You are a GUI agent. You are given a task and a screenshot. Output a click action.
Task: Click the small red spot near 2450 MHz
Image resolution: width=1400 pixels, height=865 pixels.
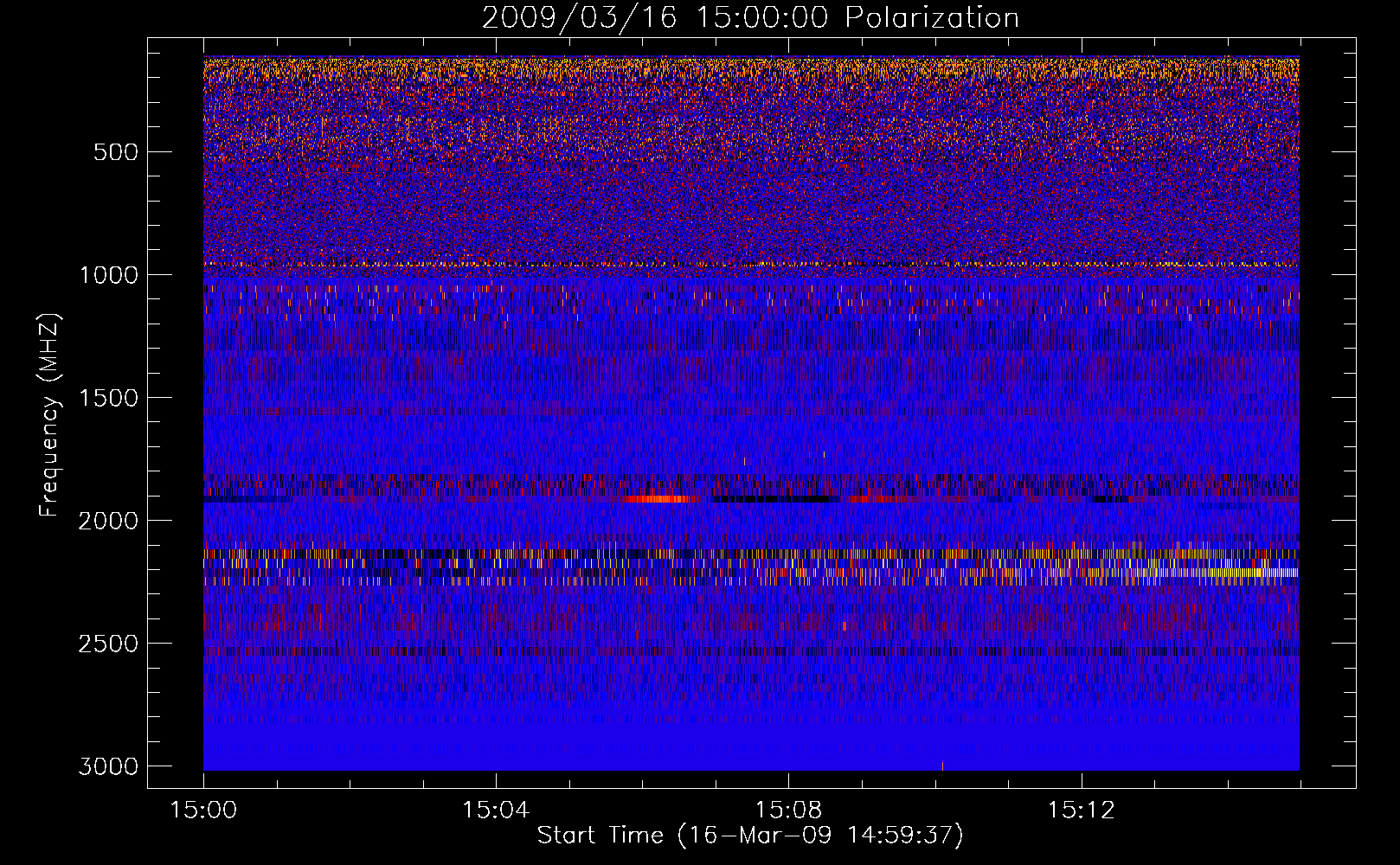click(844, 625)
